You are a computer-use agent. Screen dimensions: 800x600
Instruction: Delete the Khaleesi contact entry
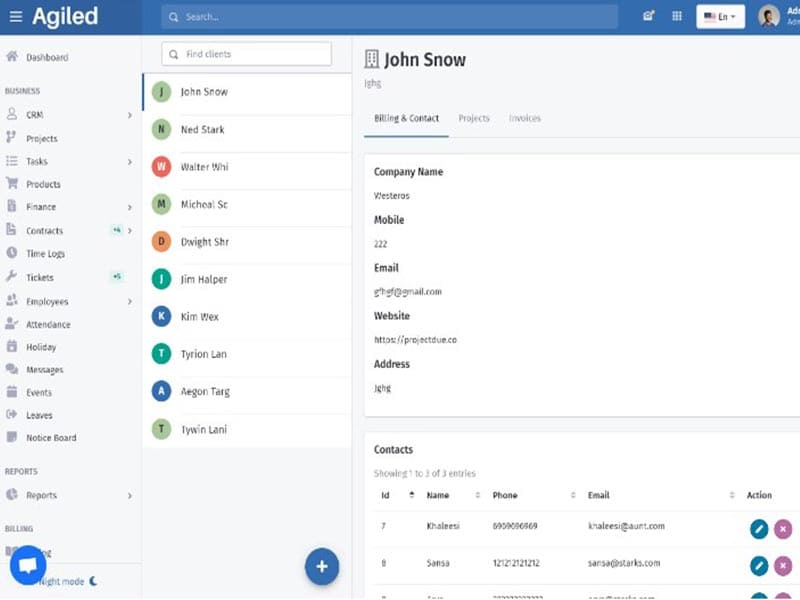(x=783, y=529)
